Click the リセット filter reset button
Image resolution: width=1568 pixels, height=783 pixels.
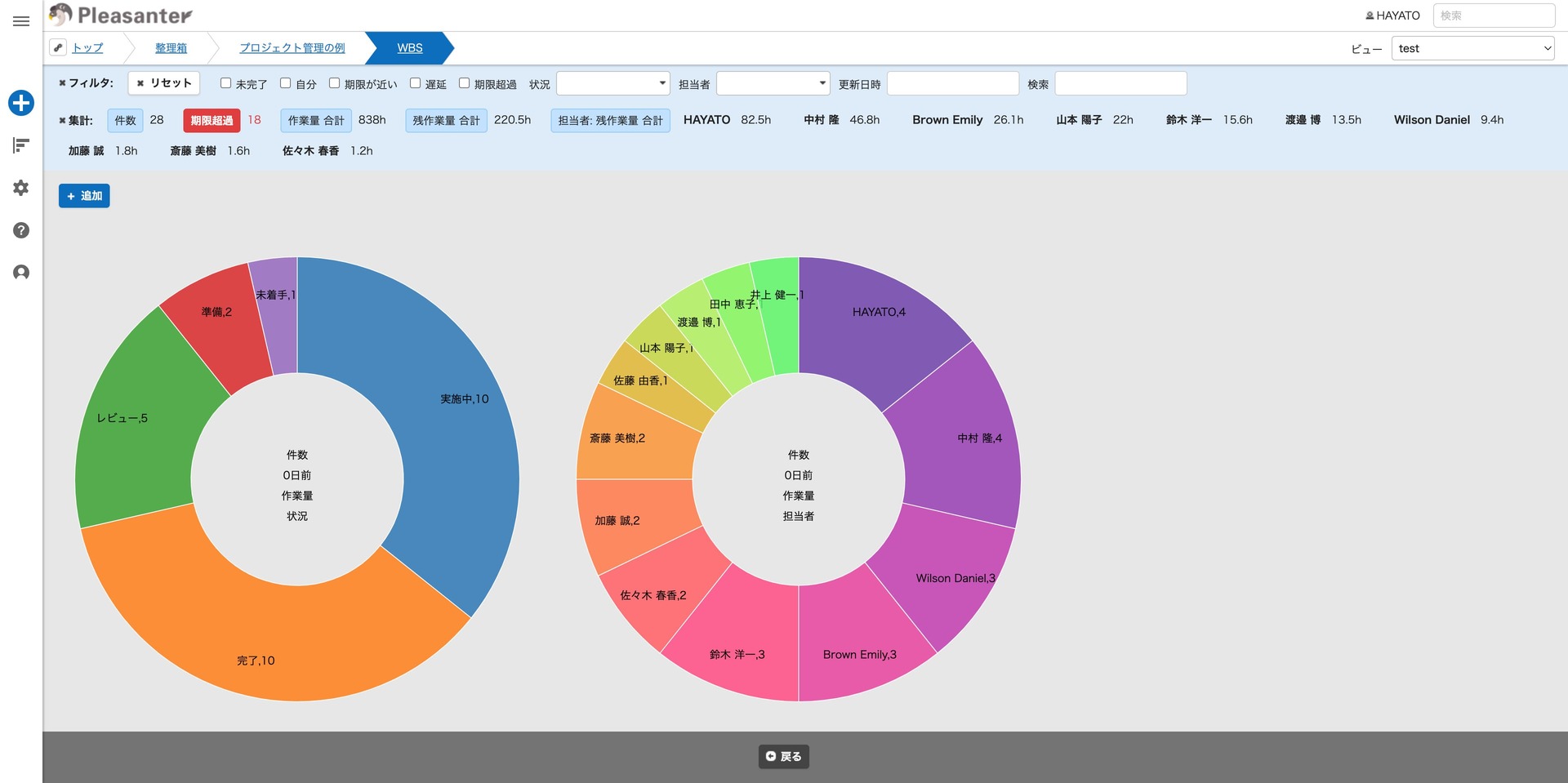[x=164, y=83]
